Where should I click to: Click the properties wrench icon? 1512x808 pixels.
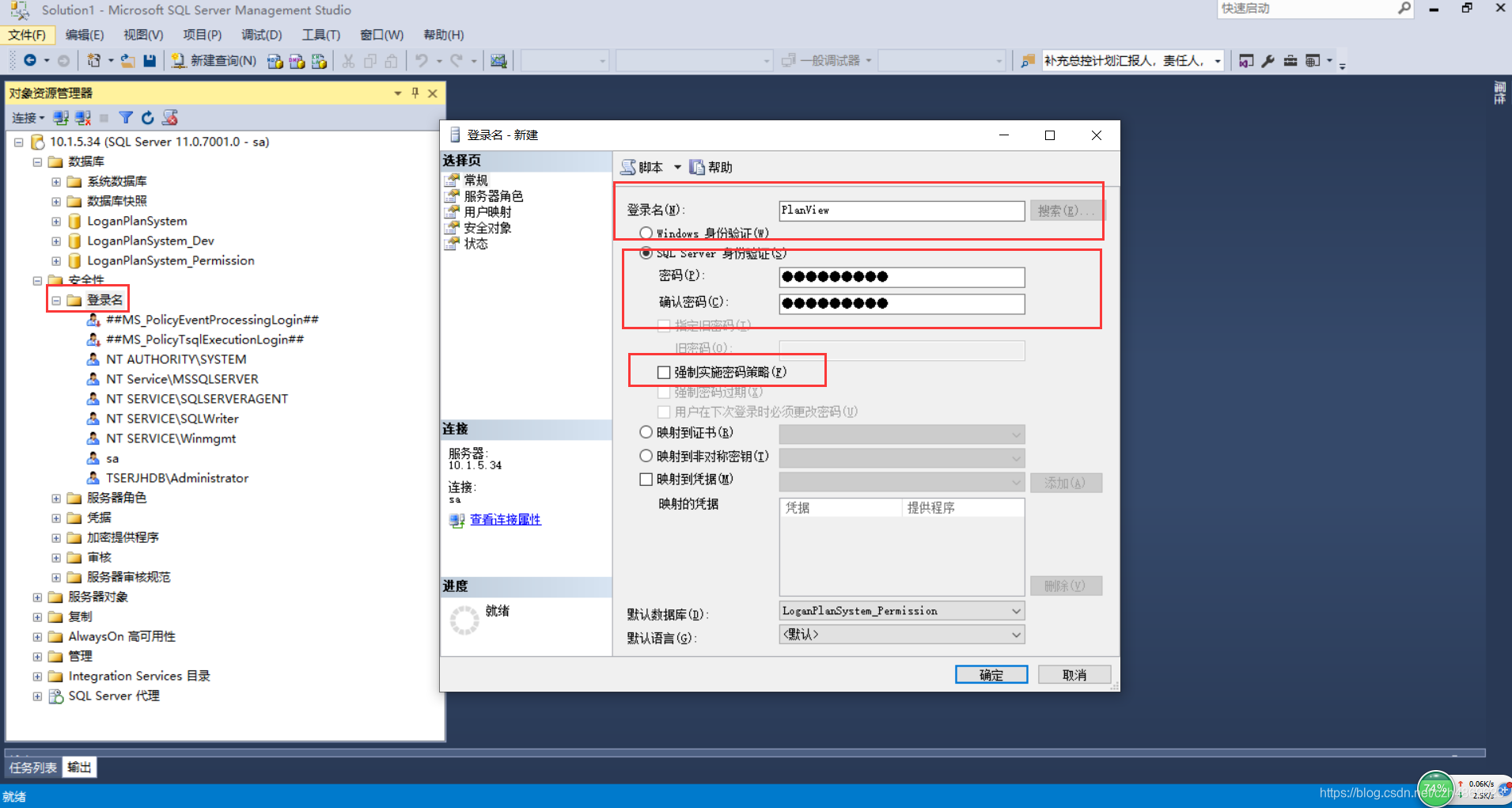tap(1268, 61)
